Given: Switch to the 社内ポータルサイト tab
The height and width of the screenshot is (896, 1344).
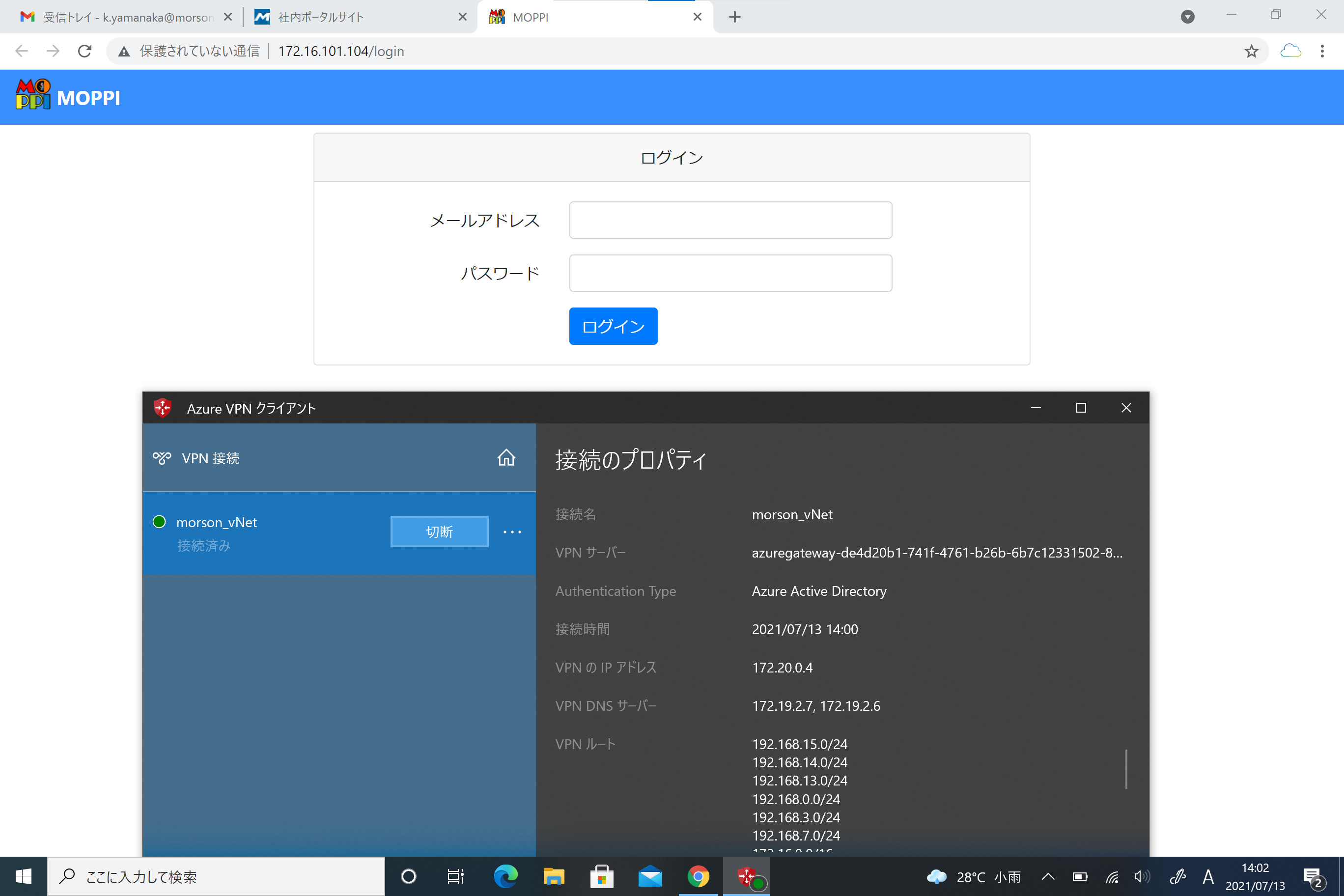Looking at the screenshot, I should (321, 17).
